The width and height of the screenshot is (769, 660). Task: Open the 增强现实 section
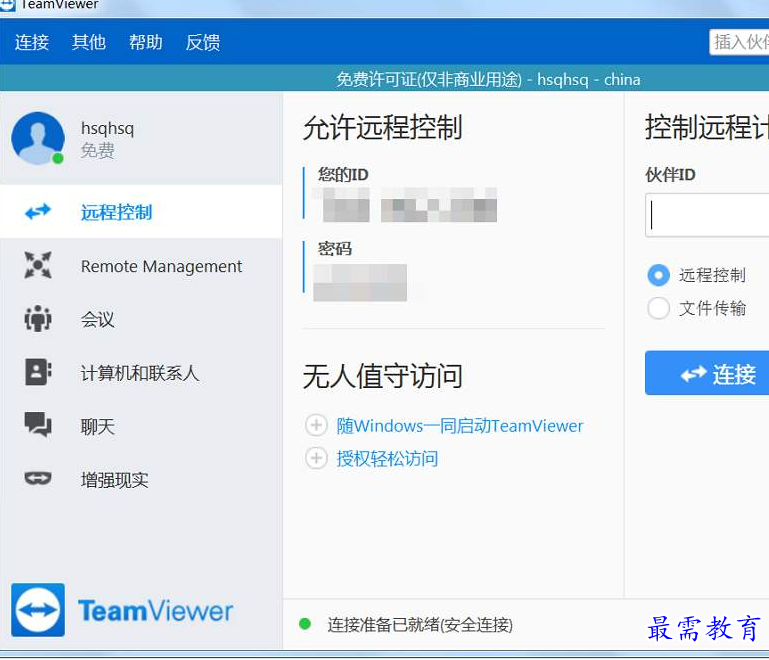141,480
